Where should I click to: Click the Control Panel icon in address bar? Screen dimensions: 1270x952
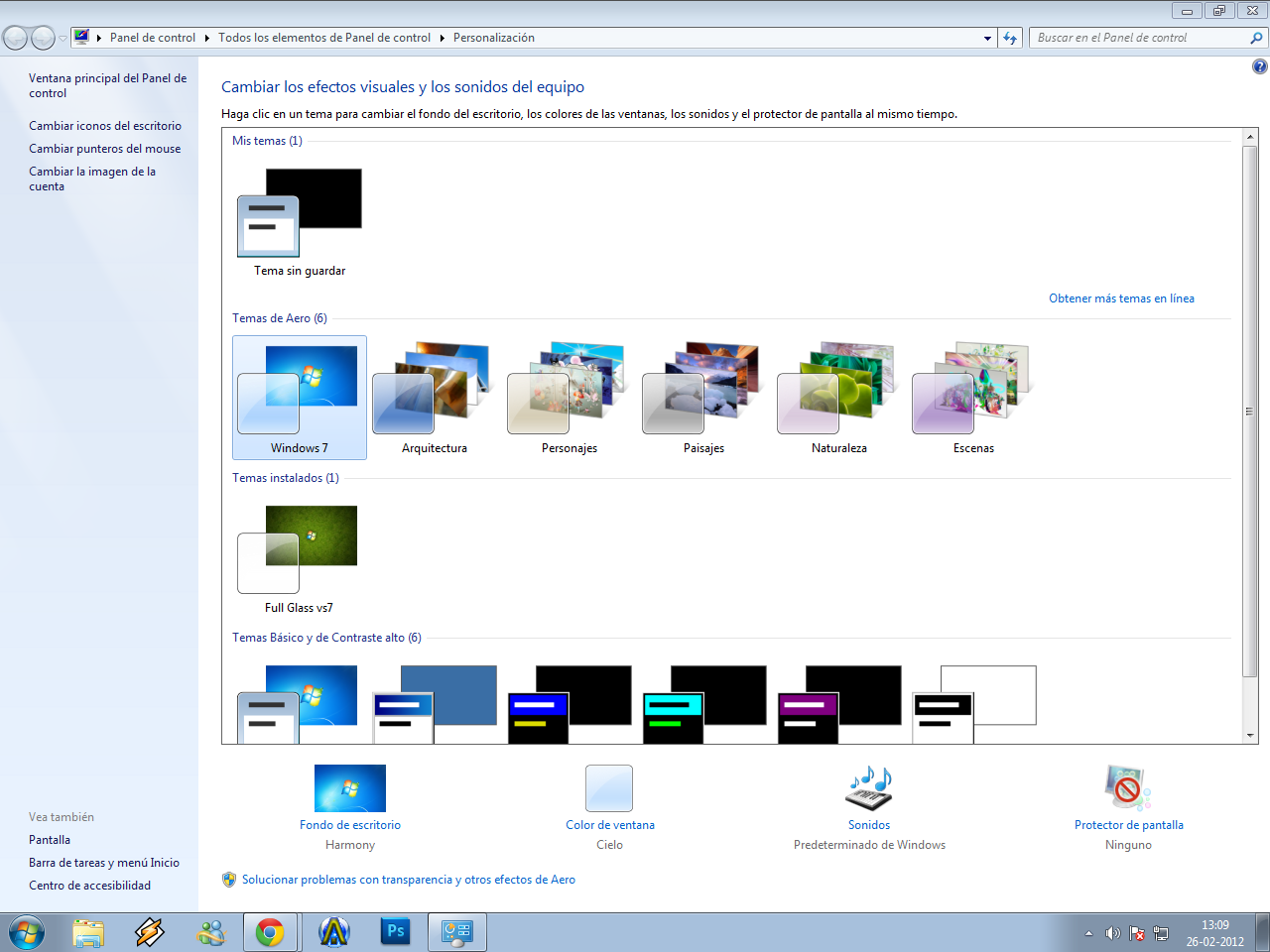pyautogui.click(x=81, y=38)
